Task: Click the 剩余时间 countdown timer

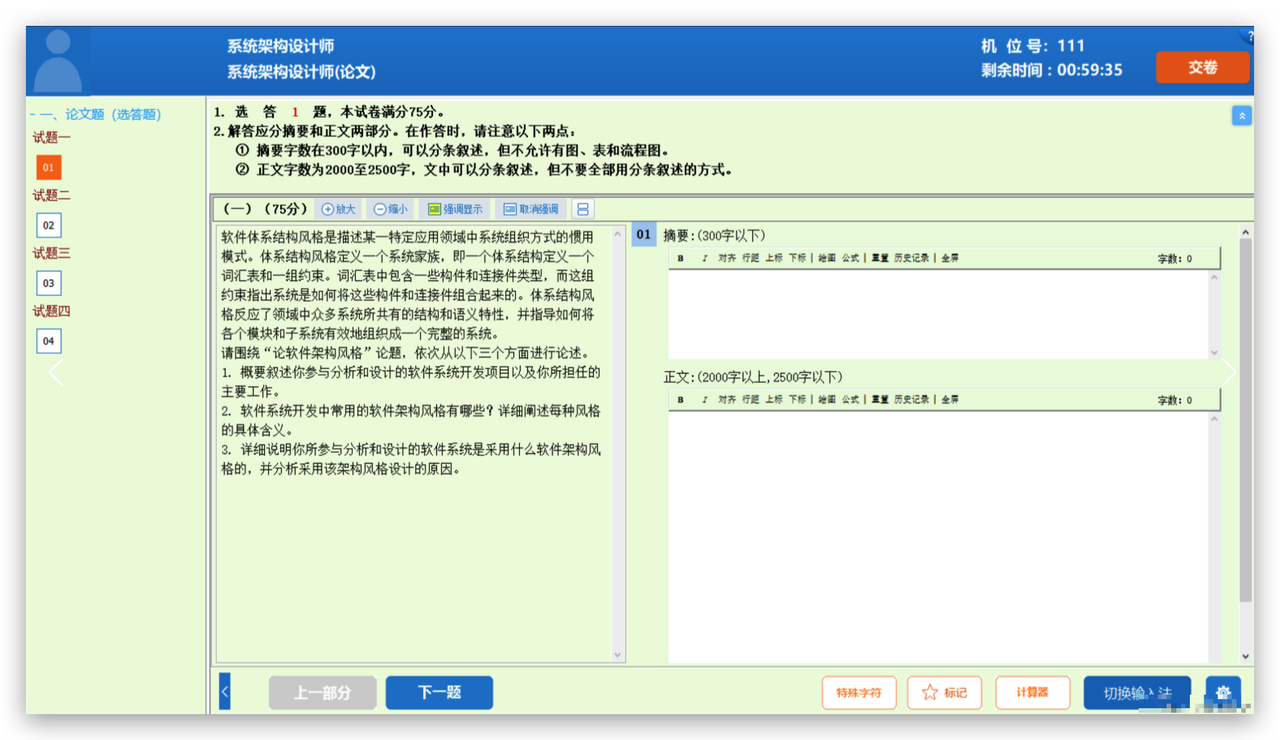Action: coord(1051,70)
